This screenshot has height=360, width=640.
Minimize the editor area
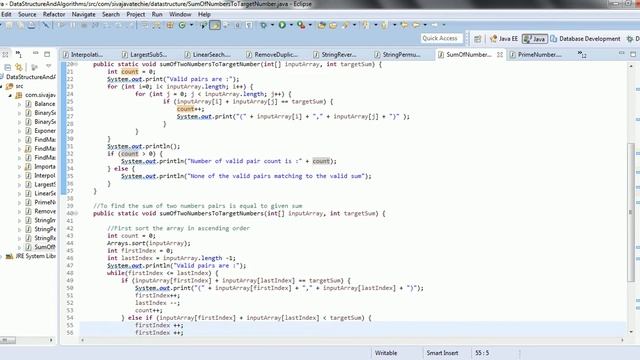(622, 53)
